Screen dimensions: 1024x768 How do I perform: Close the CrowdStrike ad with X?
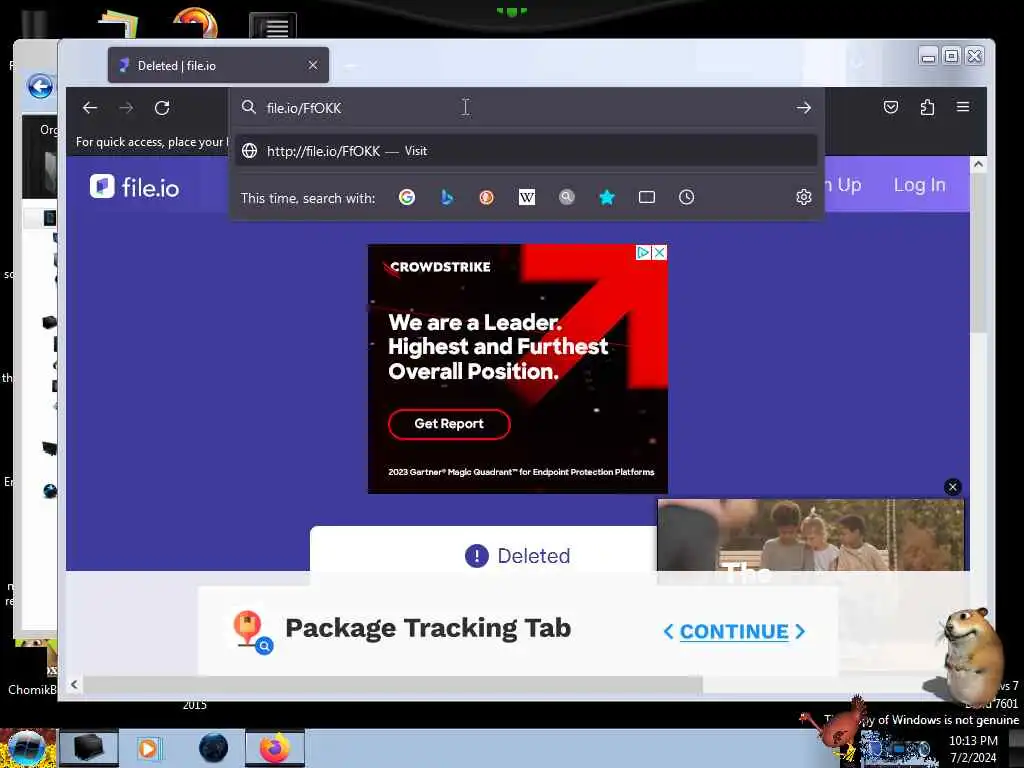(660, 252)
